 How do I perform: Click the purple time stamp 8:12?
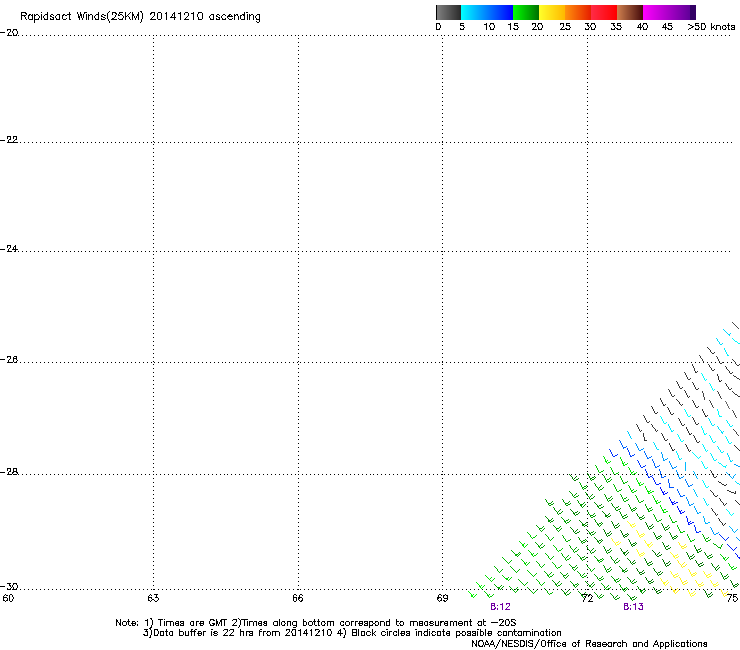click(x=500, y=607)
